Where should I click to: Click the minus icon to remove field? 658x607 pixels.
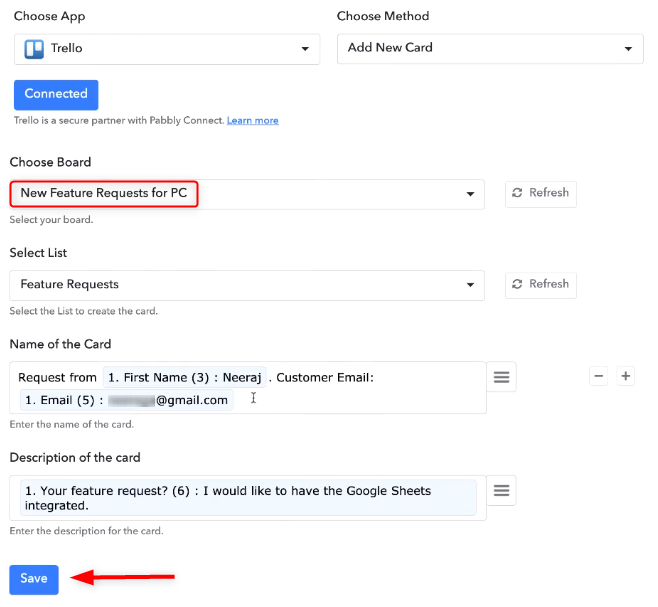pos(599,376)
